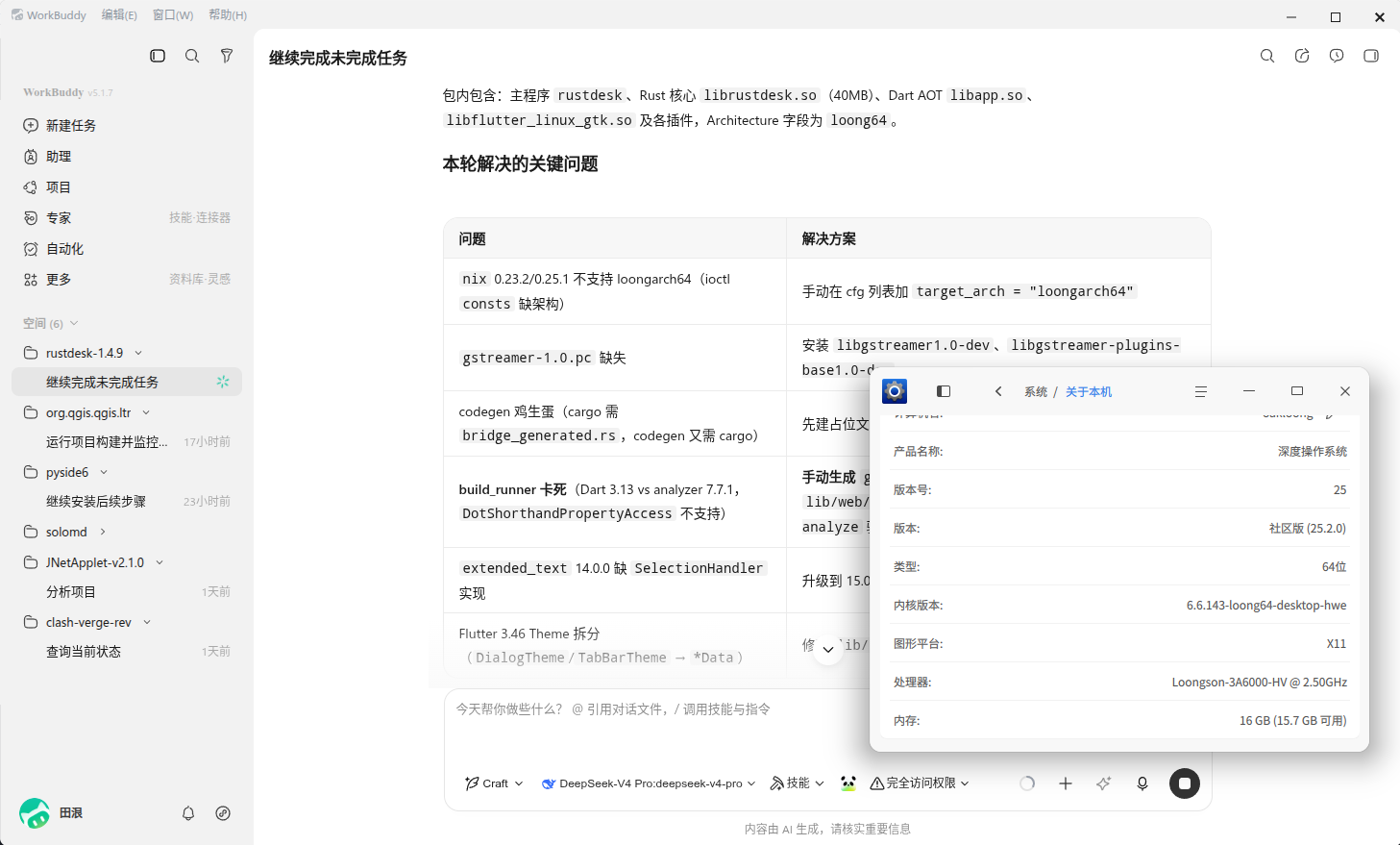The height and width of the screenshot is (845, 1400).
Task: Open the 继续完成未完成任务 conversation
Action: point(127,382)
